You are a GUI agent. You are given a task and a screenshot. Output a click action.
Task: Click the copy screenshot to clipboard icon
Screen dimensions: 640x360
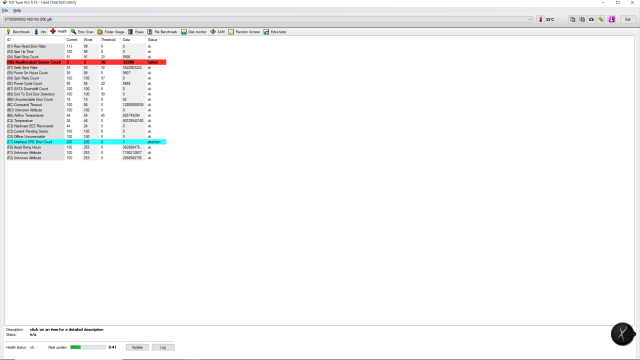582,19
